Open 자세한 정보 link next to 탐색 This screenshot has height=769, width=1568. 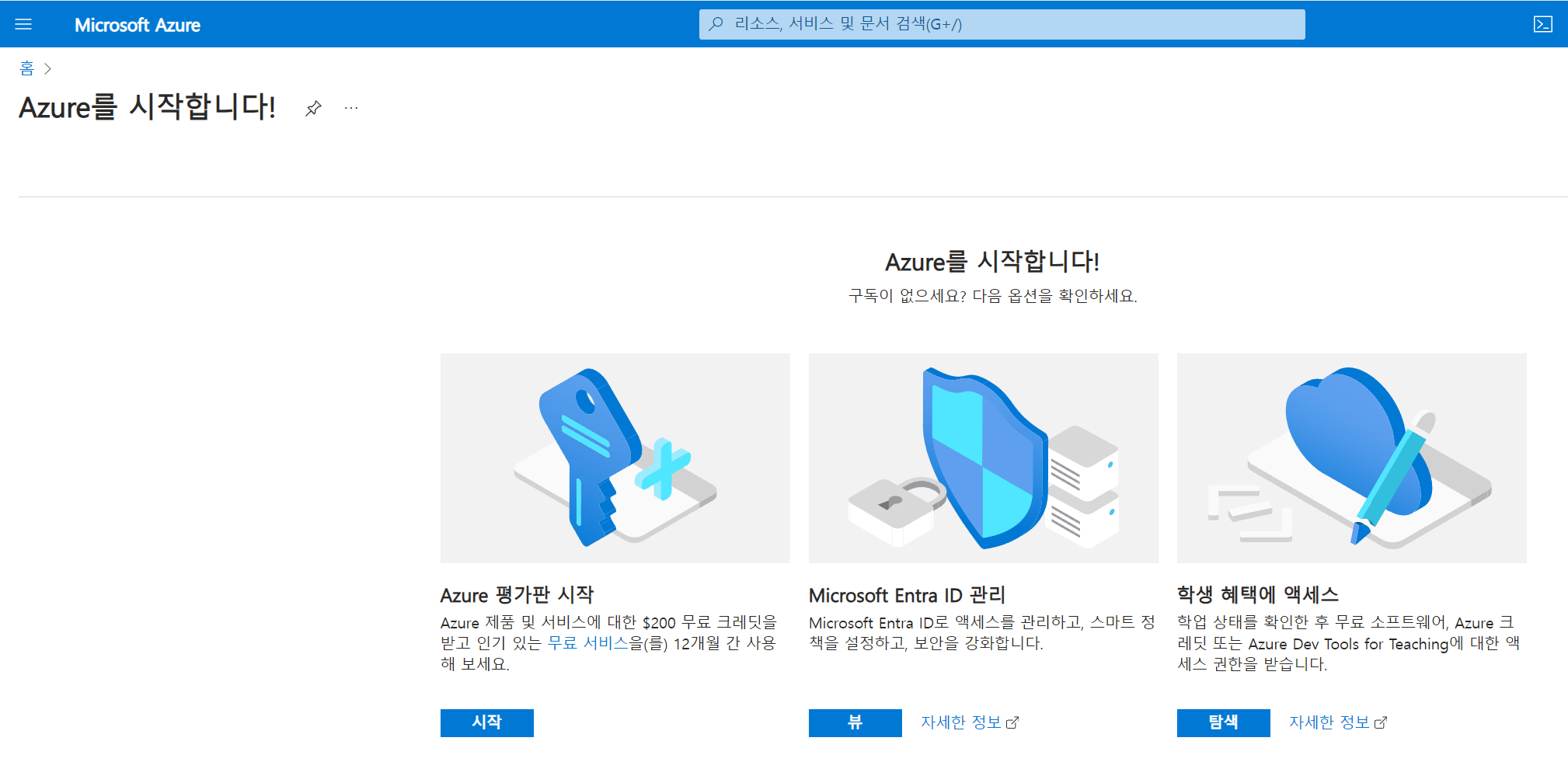[1329, 722]
